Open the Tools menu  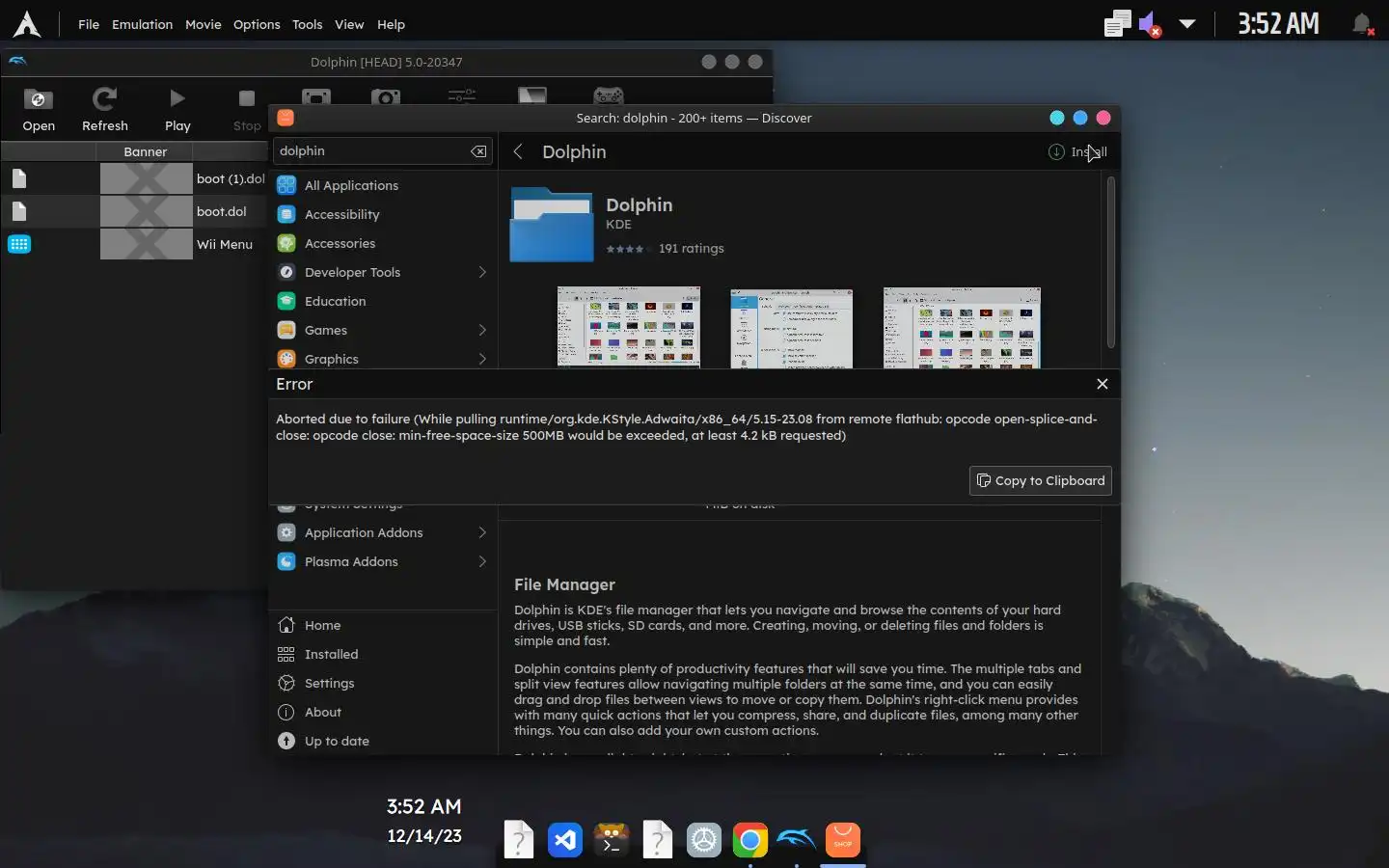pyautogui.click(x=308, y=24)
